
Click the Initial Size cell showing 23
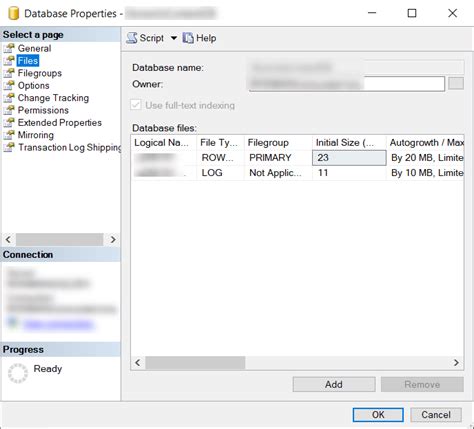point(349,158)
